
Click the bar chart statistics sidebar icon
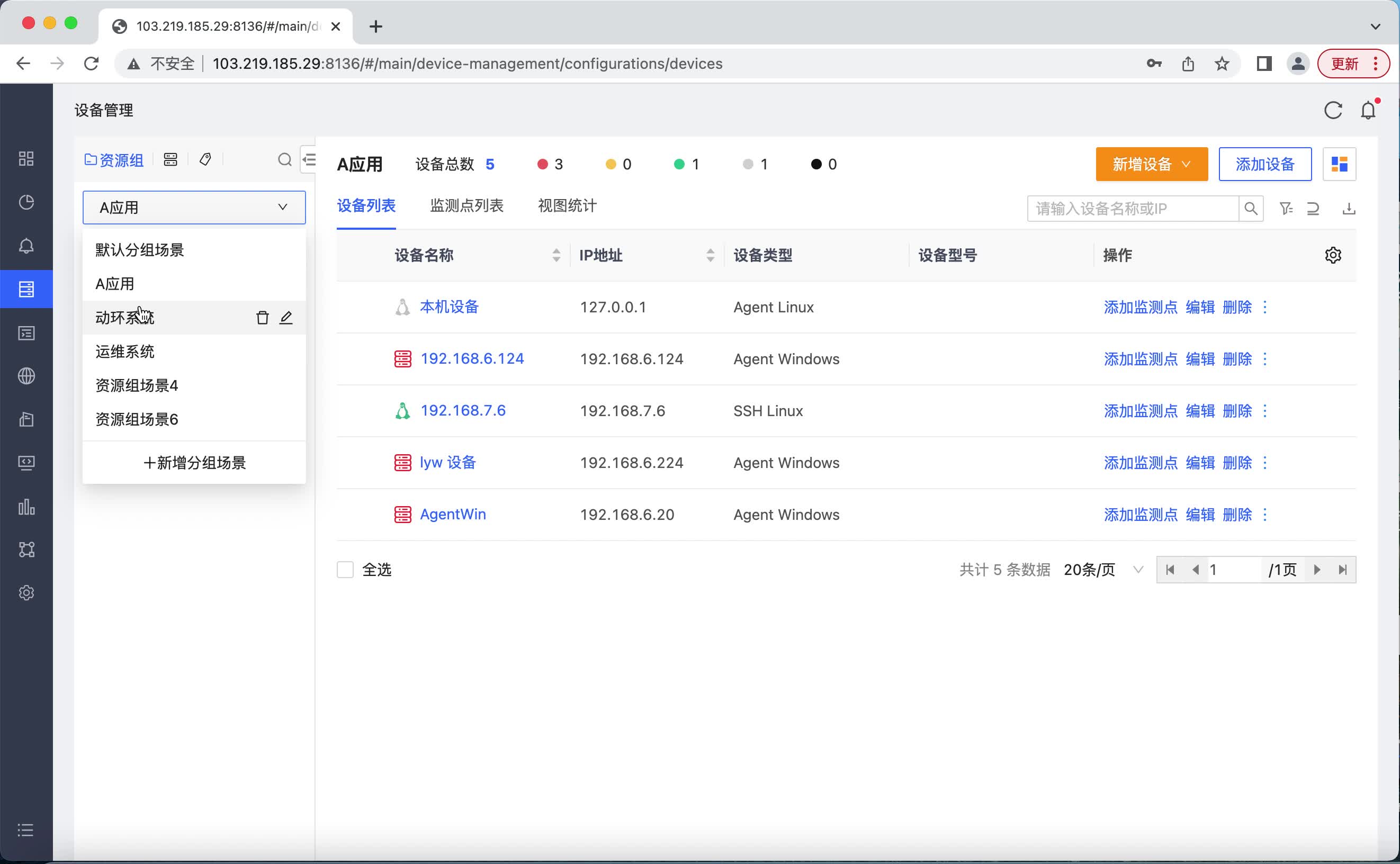[26, 507]
